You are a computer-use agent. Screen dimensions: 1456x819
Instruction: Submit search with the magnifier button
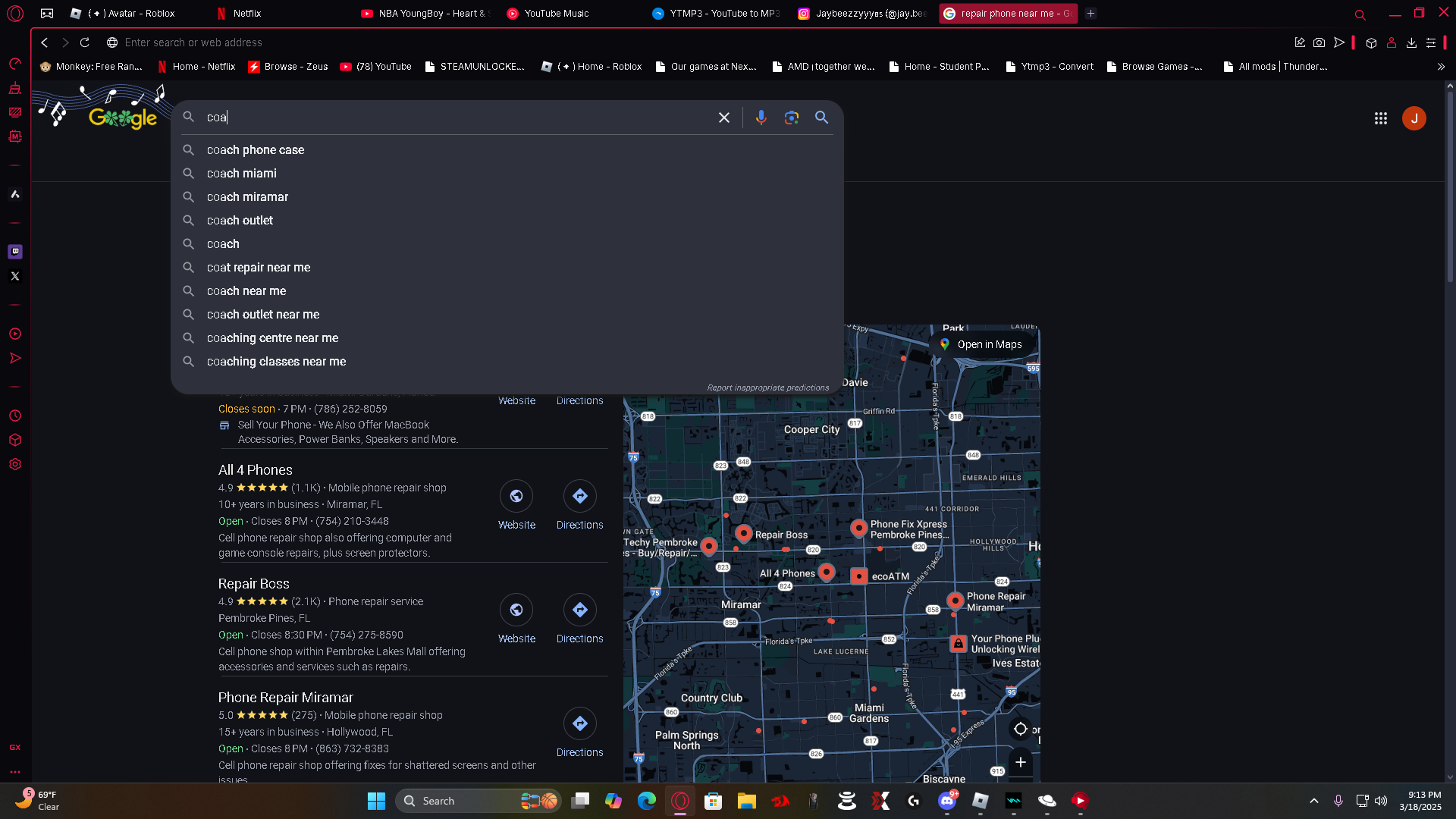point(822,118)
